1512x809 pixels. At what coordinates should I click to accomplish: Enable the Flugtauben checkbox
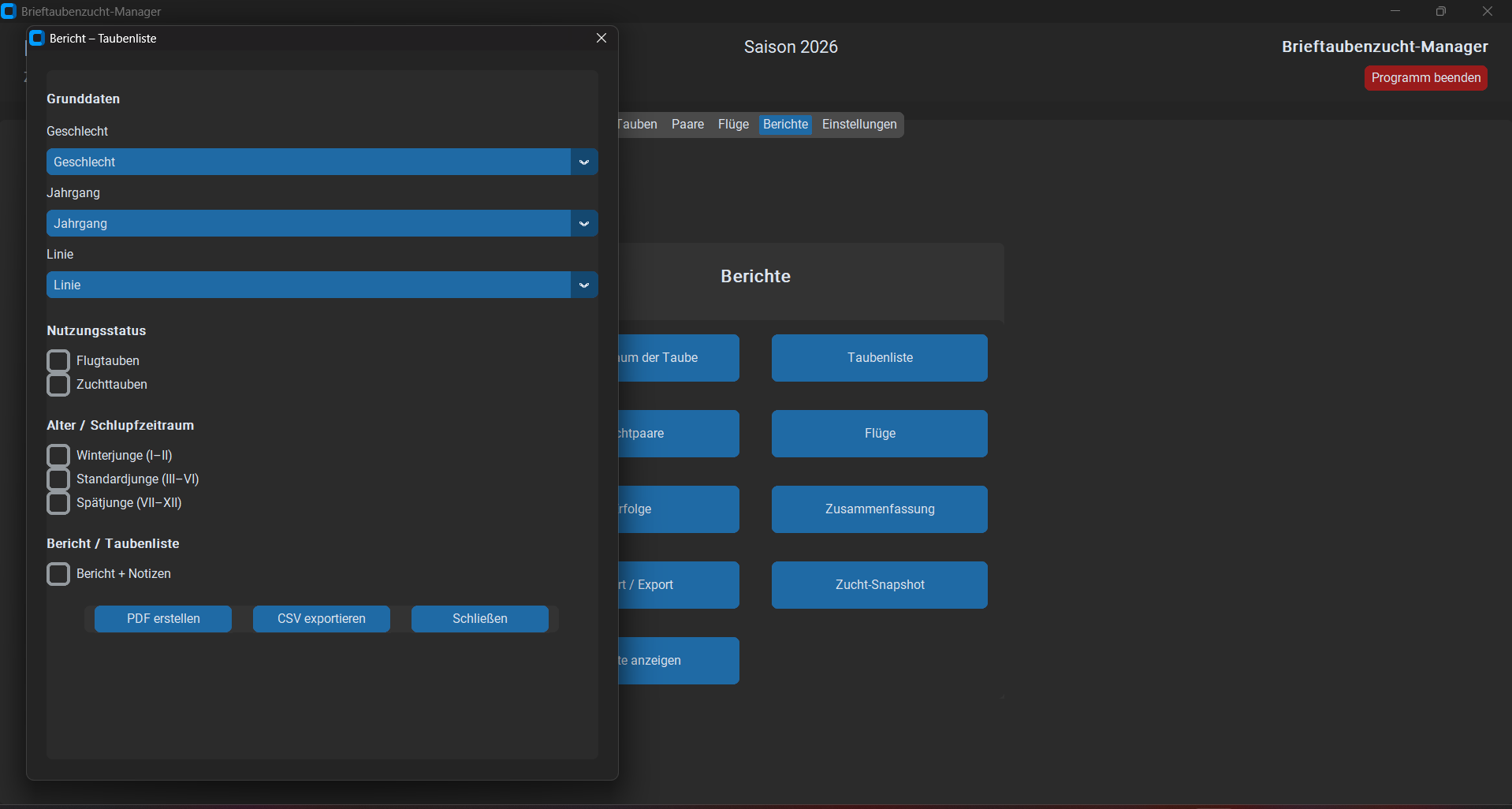coord(58,361)
